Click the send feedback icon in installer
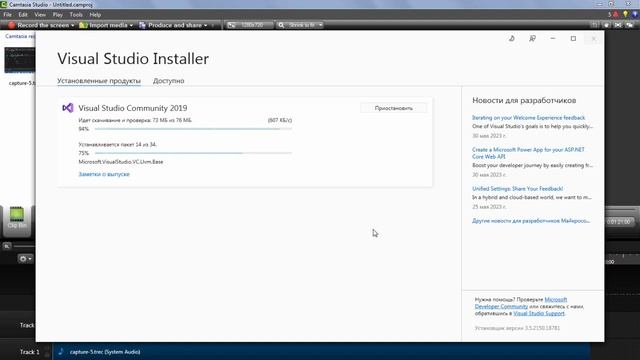This screenshot has width=640, height=360. (x=532, y=38)
